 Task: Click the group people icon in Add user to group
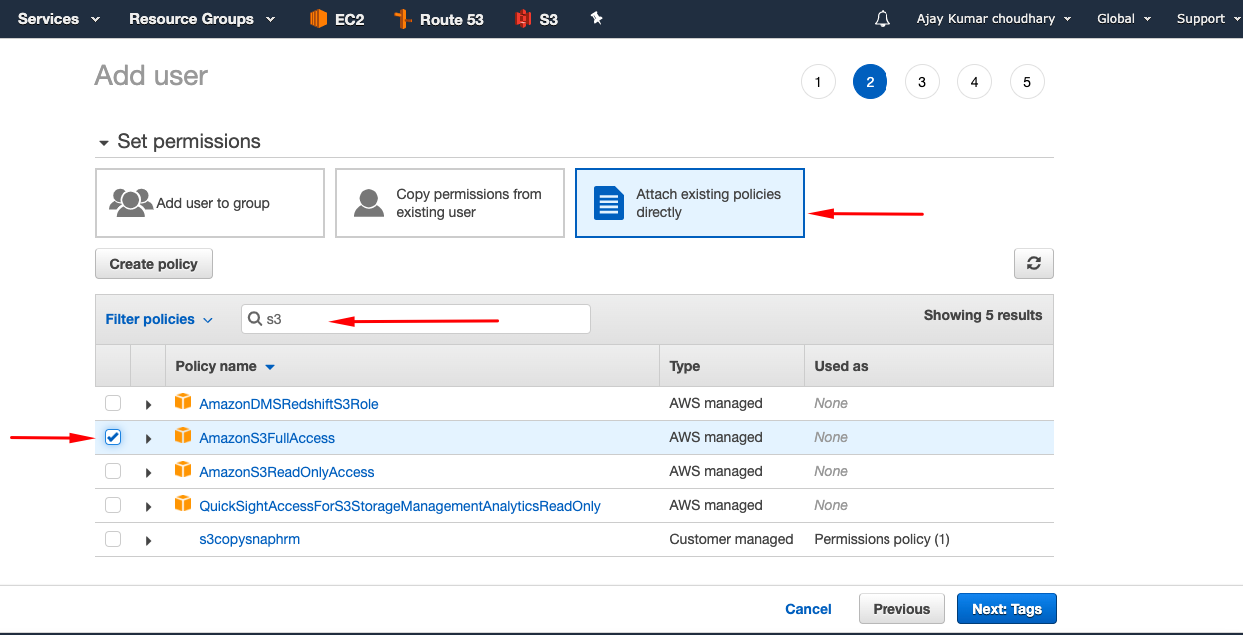tap(130, 202)
